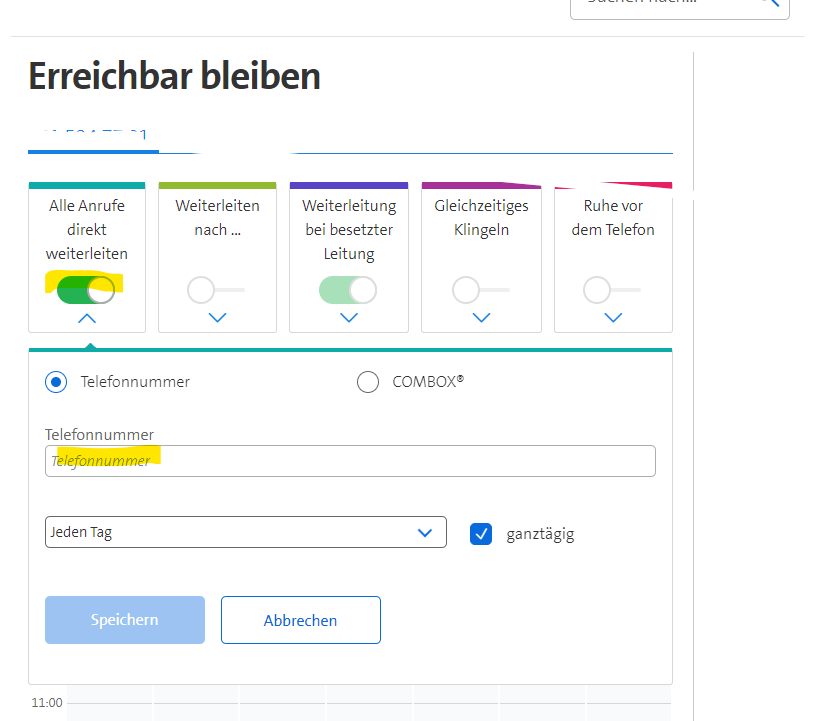The image size is (840, 721).
Task: Expand the 'Gleichzeitiges Klingeln' chevron
Action: pyautogui.click(x=481, y=318)
